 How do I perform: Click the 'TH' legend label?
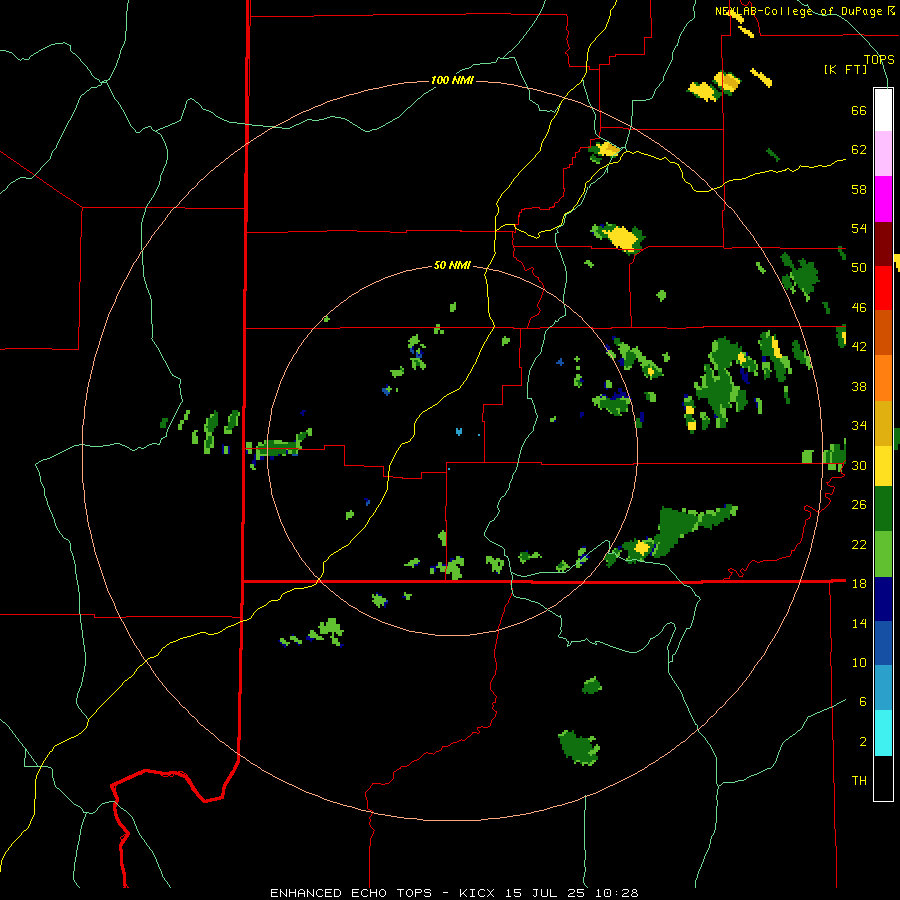[859, 781]
